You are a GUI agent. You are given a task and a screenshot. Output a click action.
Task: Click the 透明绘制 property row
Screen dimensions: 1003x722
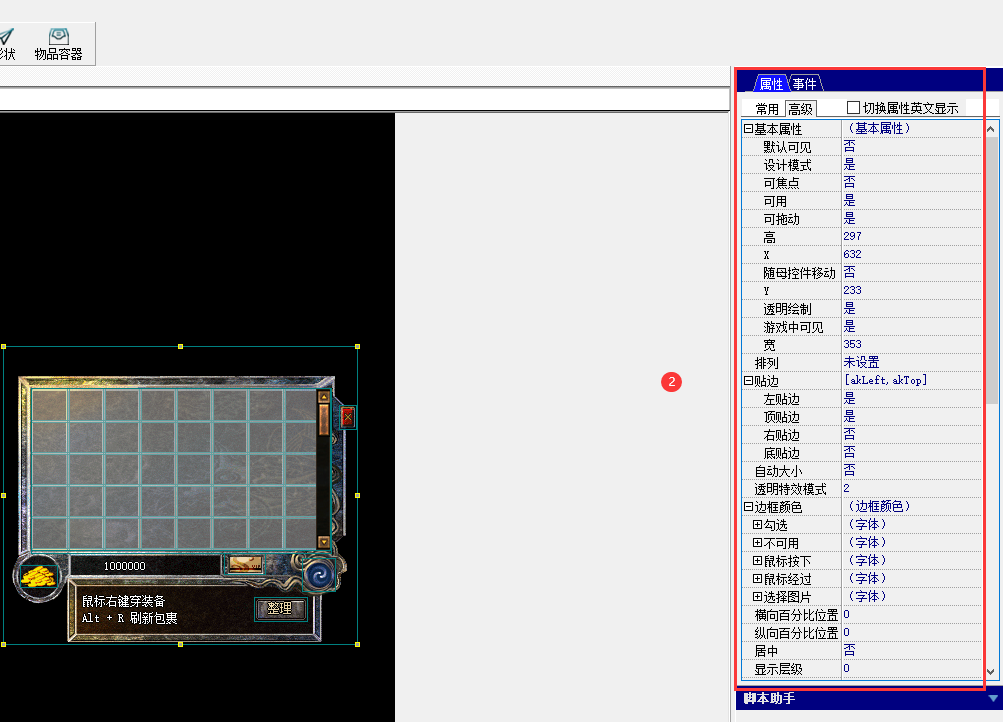pos(862,309)
